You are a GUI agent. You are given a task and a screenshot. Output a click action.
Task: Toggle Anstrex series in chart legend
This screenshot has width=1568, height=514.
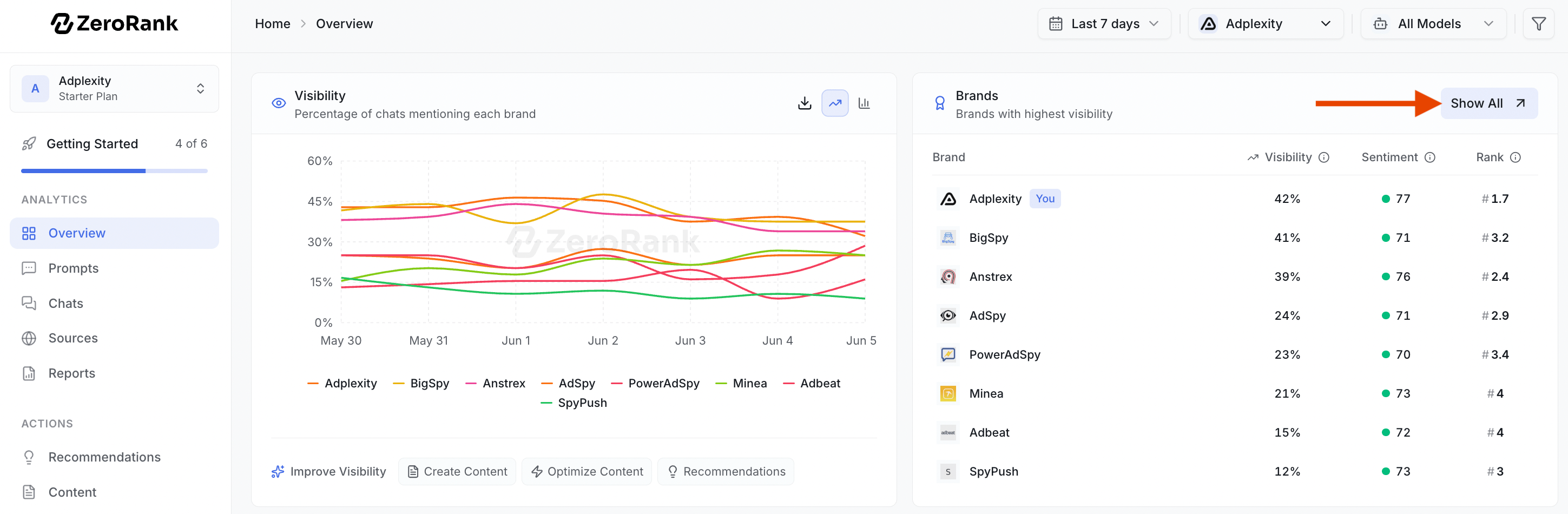tap(496, 383)
